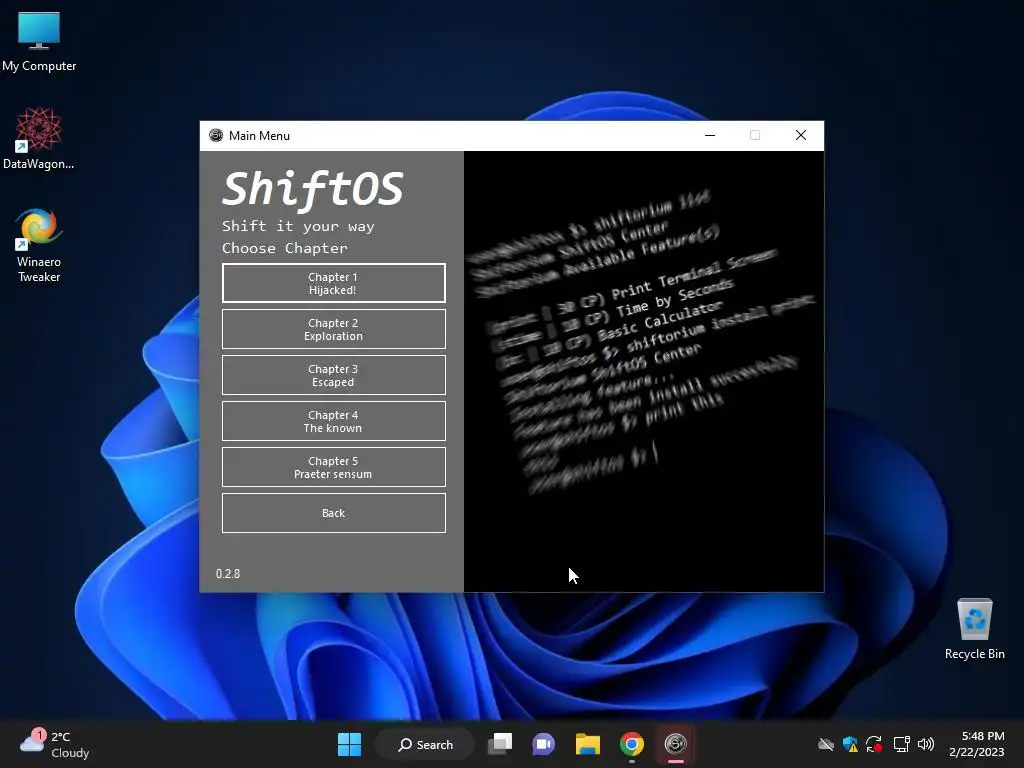1024x768 pixels.
Task: Open Windows Security tray icon
Action: [x=850, y=744]
